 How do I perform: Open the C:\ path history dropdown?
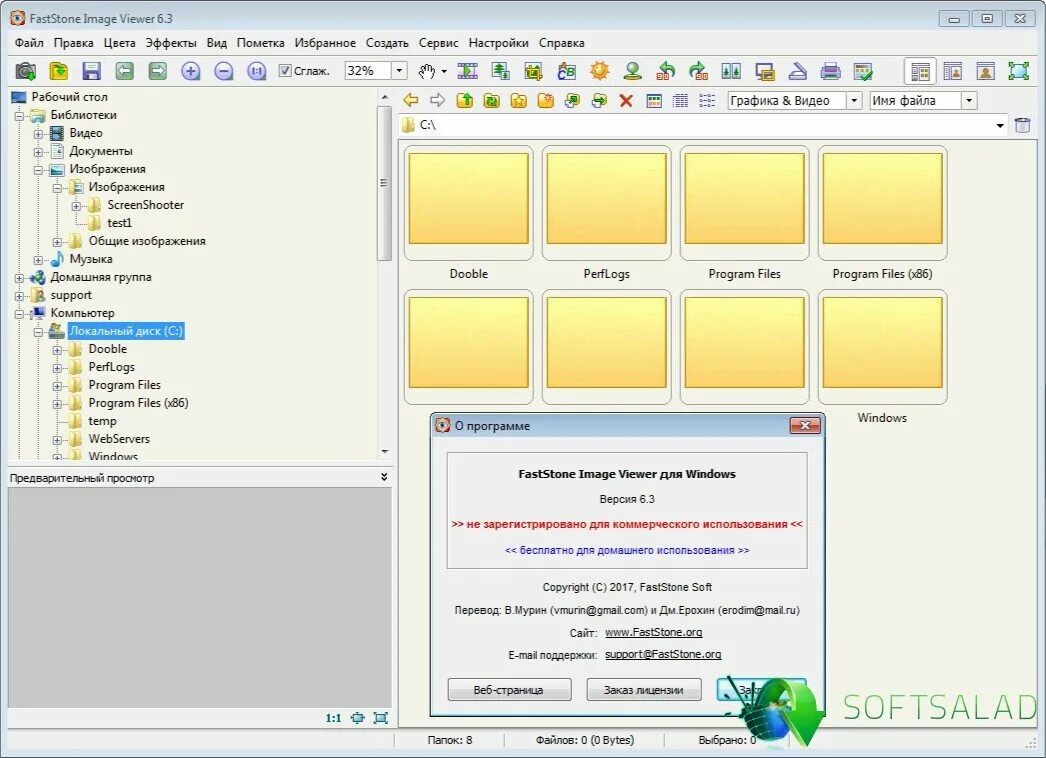pyautogui.click(x=999, y=125)
